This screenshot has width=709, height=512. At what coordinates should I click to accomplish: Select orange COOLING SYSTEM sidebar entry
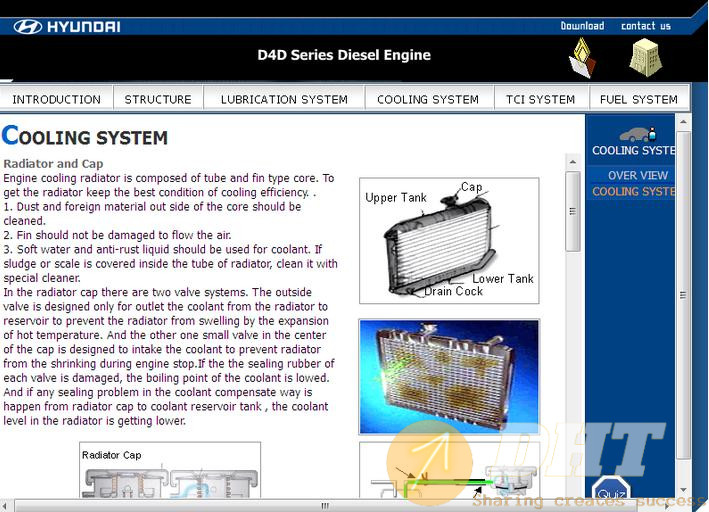pyautogui.click(x=633, y=191)
